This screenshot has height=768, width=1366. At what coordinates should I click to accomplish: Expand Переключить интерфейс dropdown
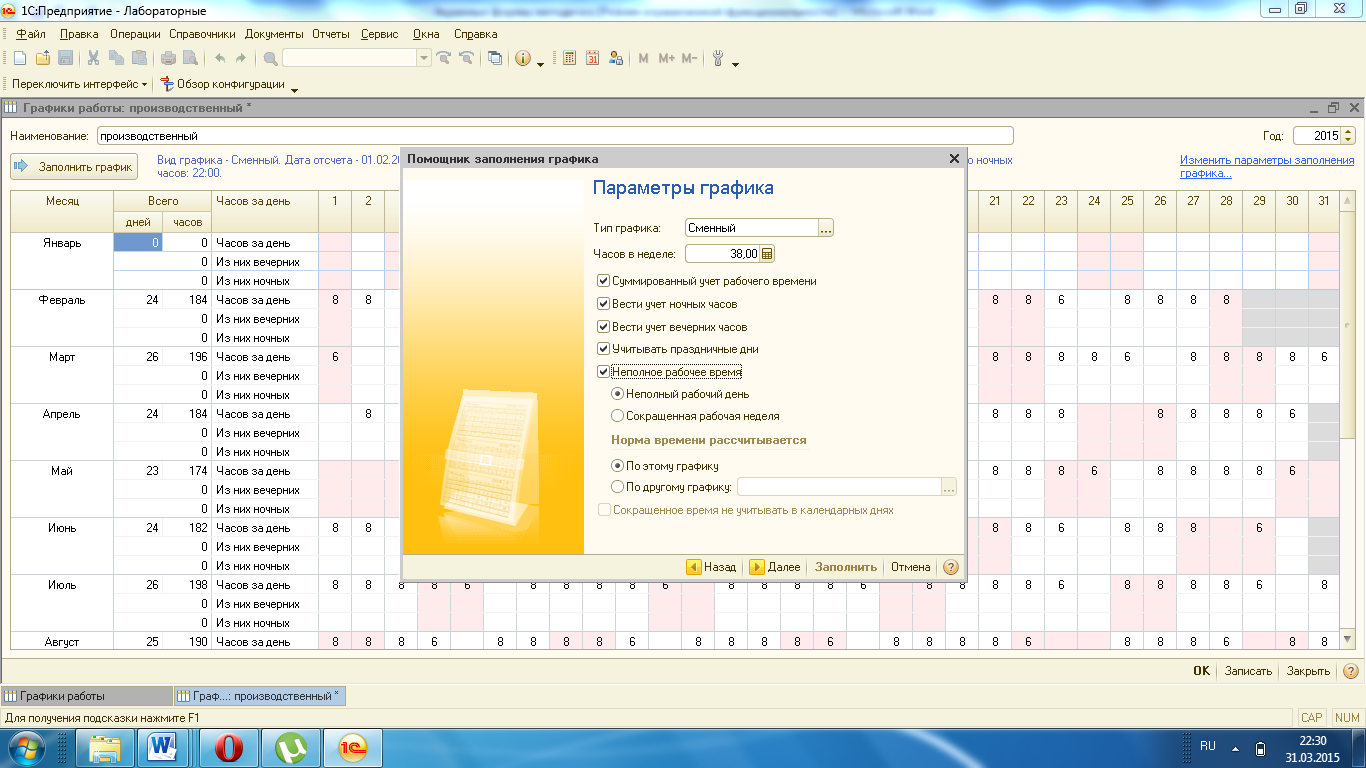pos(145,85)
